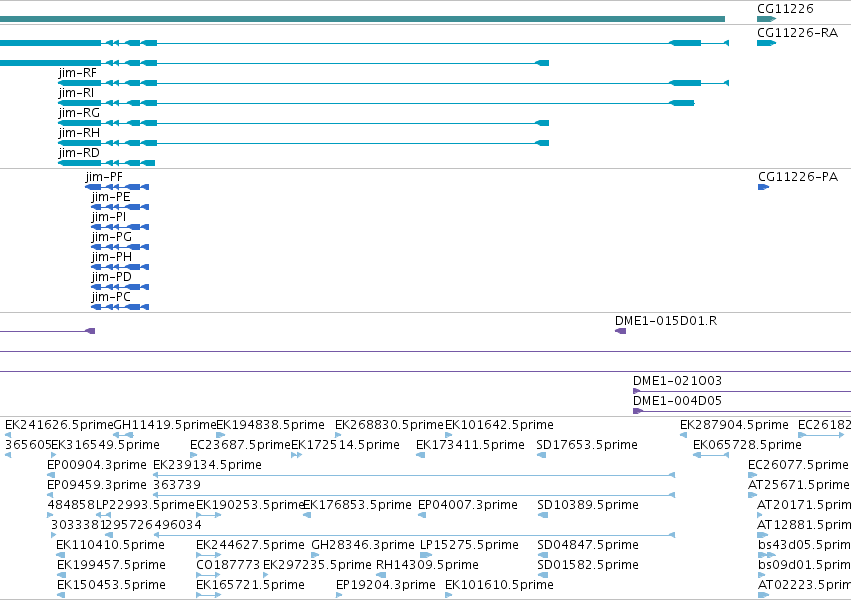Open the EK268830.5prime EST label
This screenshot has width=851, height=600.
(x=389, y=425)
